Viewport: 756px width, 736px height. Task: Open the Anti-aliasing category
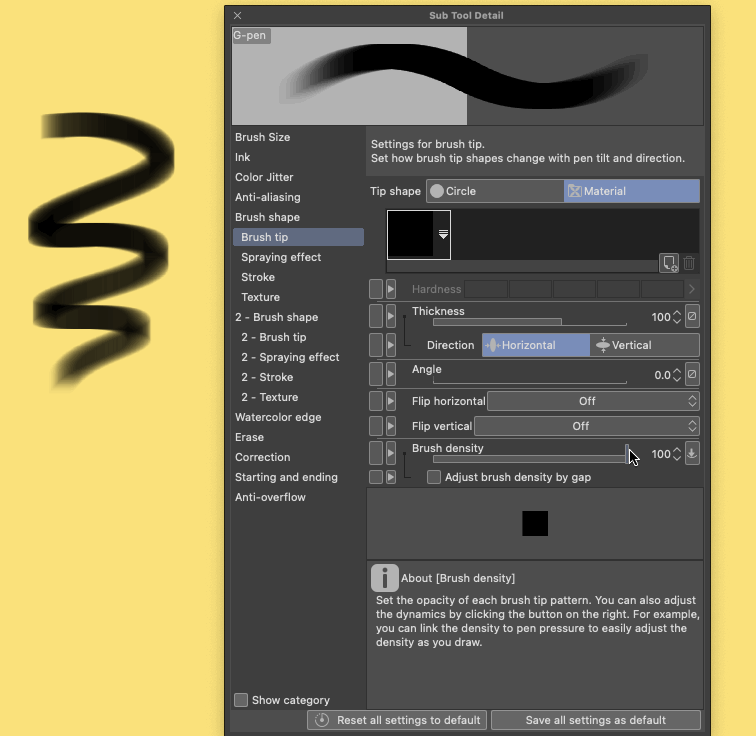click(x=297, y=197)
